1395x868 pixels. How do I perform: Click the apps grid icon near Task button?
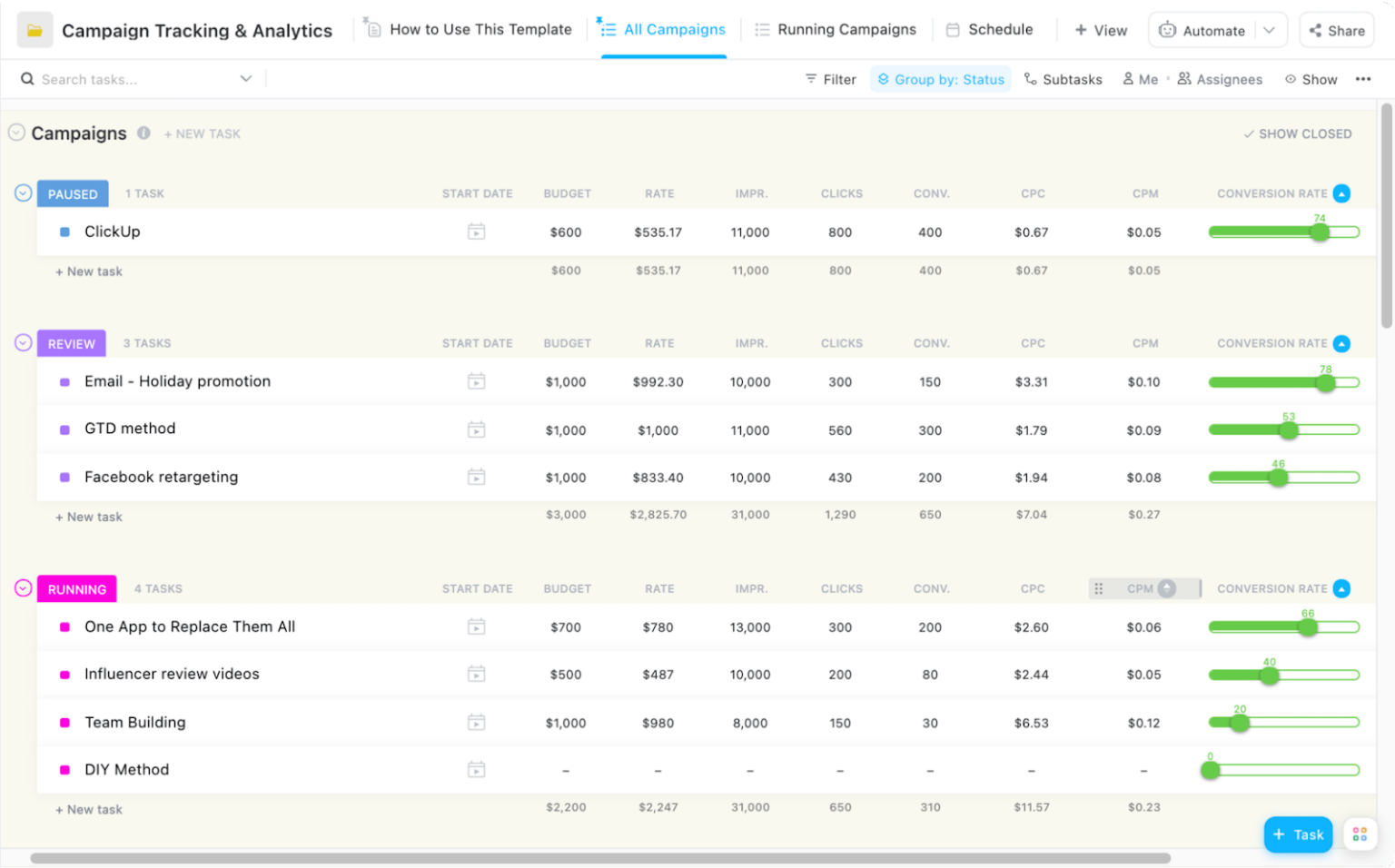[x=1360, y=833]
